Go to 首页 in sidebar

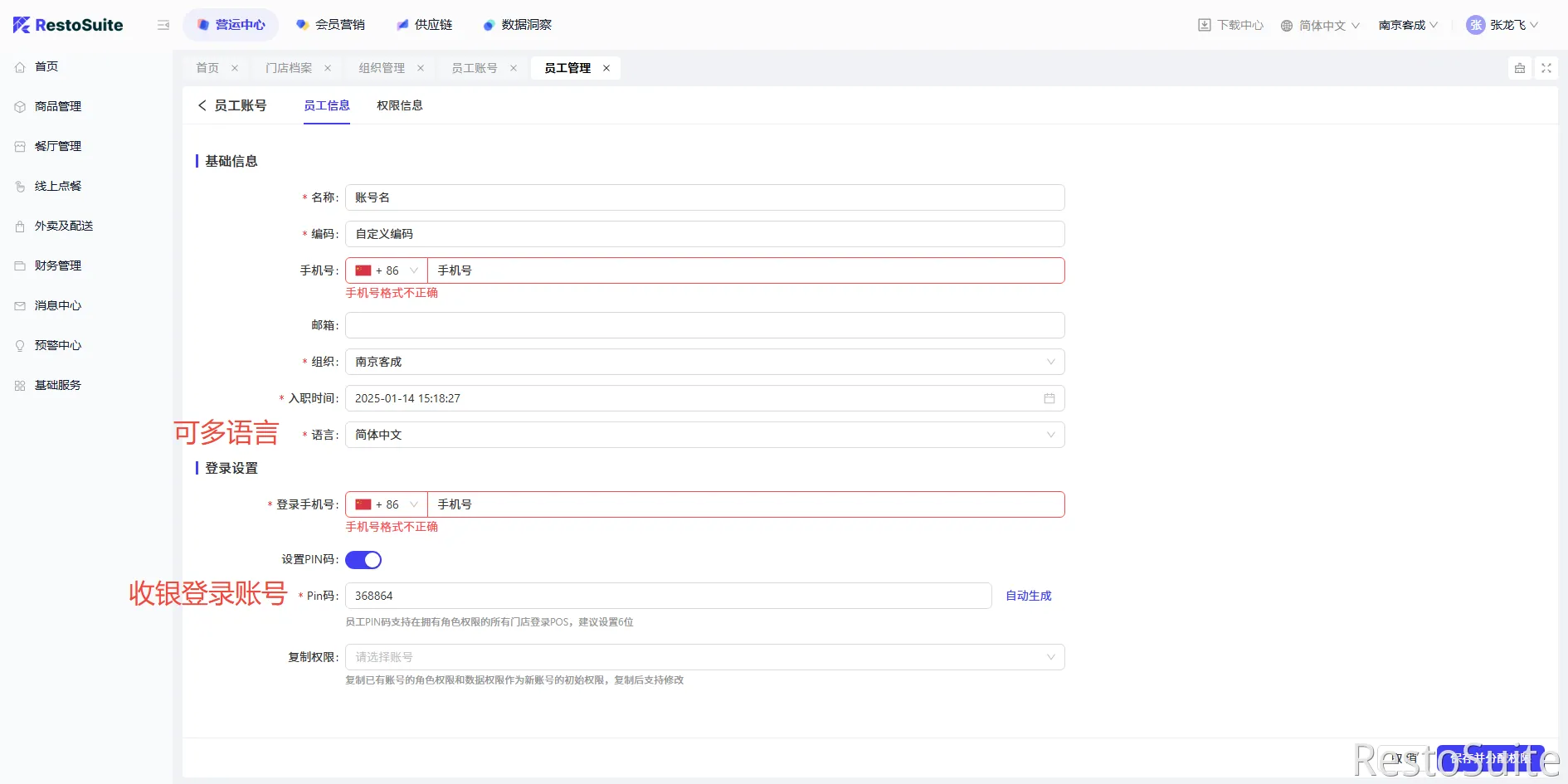click(x=46, y=66)
